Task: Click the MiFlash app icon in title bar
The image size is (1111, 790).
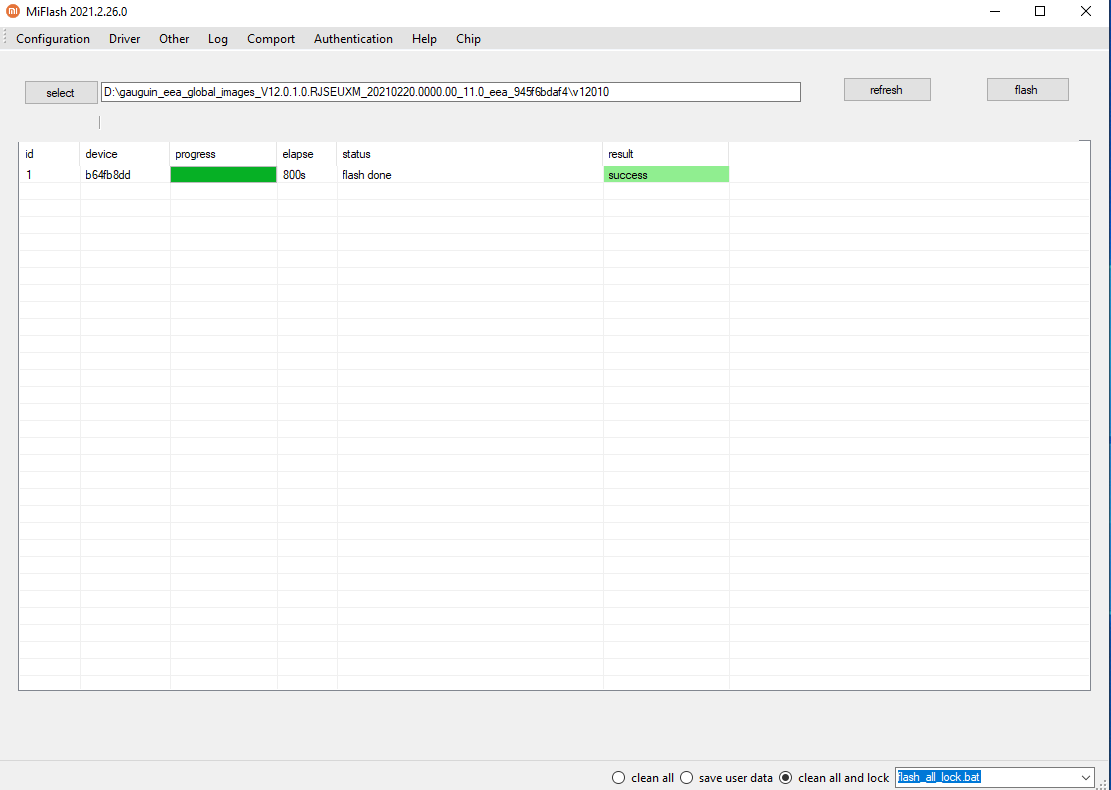Action: click(13, 11)
